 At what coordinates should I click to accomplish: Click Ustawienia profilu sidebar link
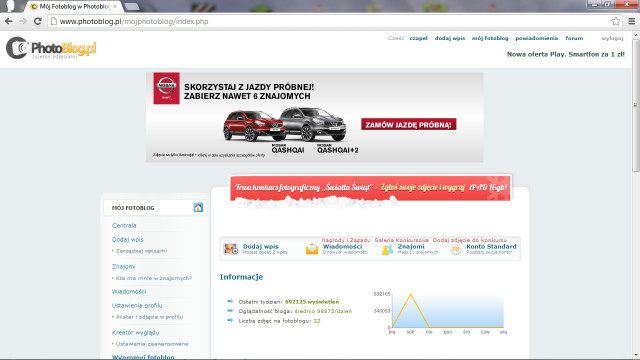coord(137,305)
